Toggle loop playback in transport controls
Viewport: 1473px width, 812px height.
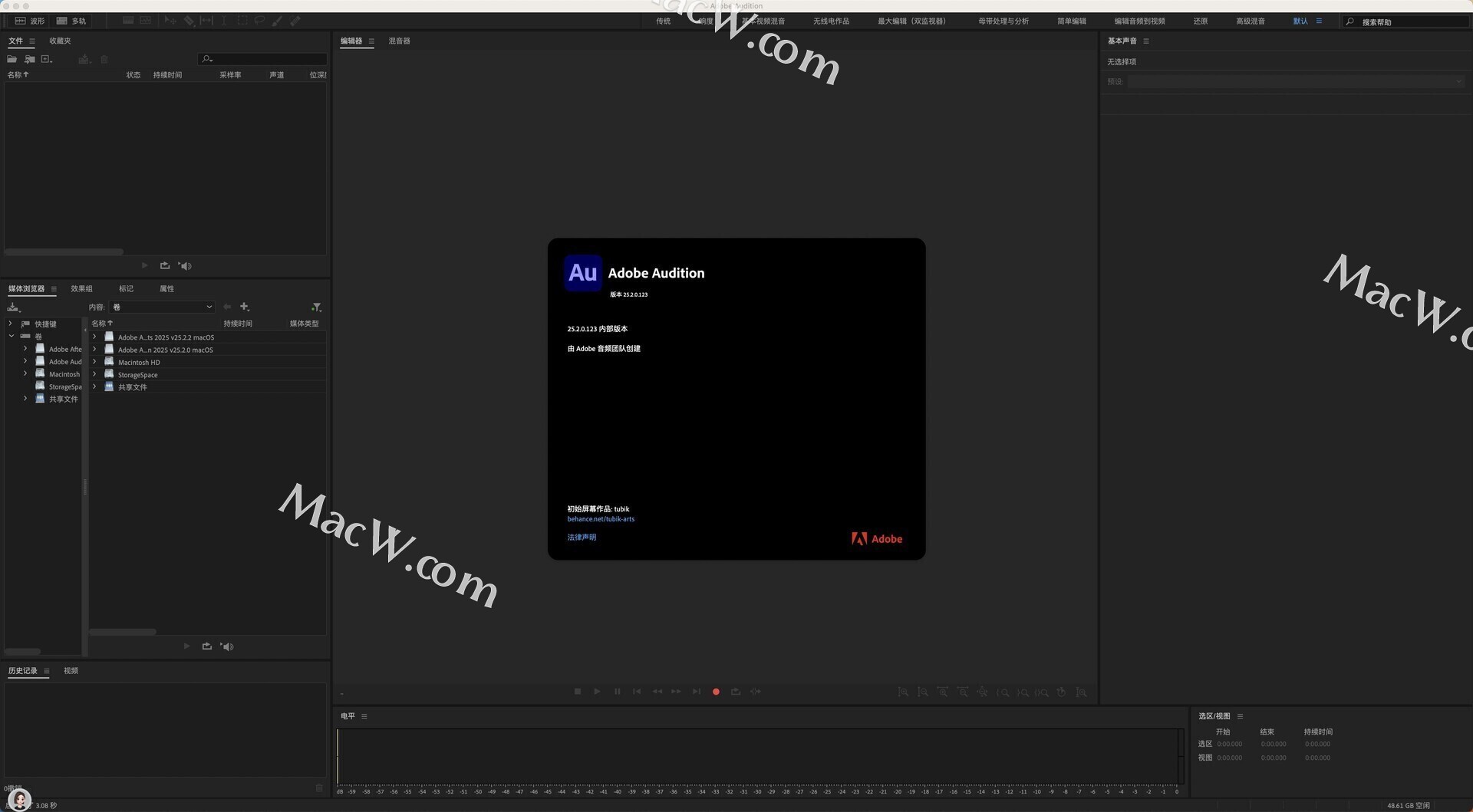point(736,692)
